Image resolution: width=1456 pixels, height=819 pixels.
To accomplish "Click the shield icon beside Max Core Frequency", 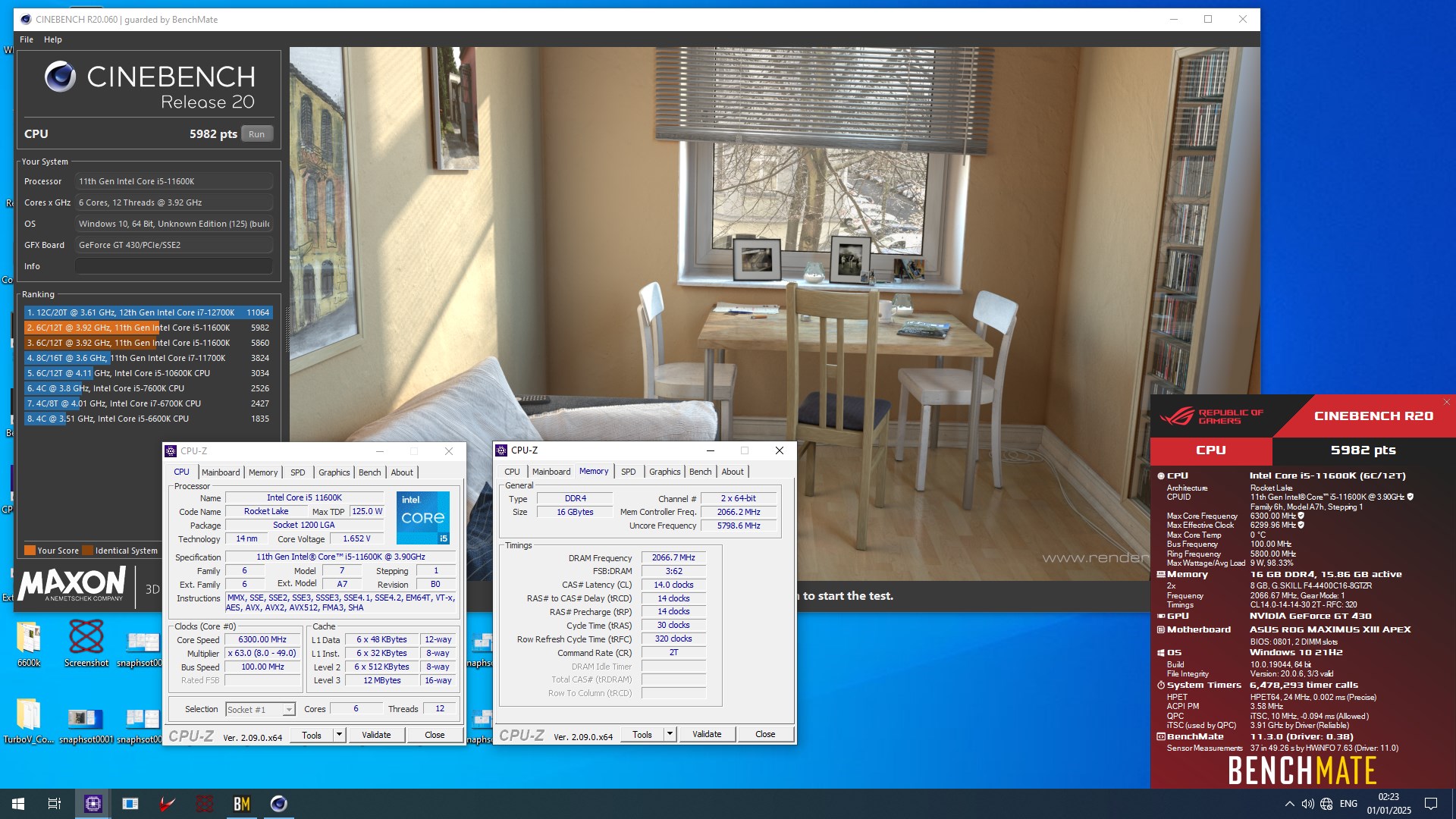I will pos(1301,516).
